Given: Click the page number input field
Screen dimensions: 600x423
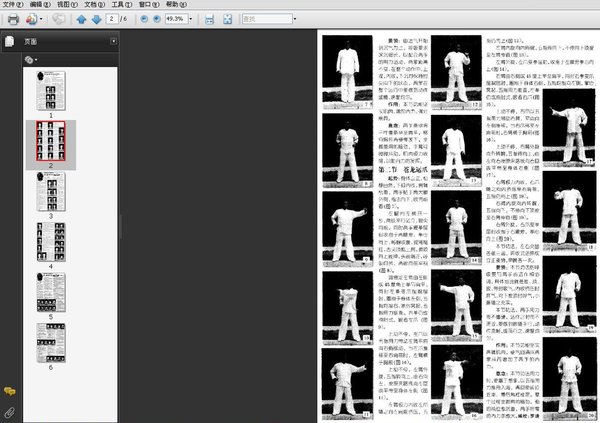Looking at the screenshot, I should point(112,19).
